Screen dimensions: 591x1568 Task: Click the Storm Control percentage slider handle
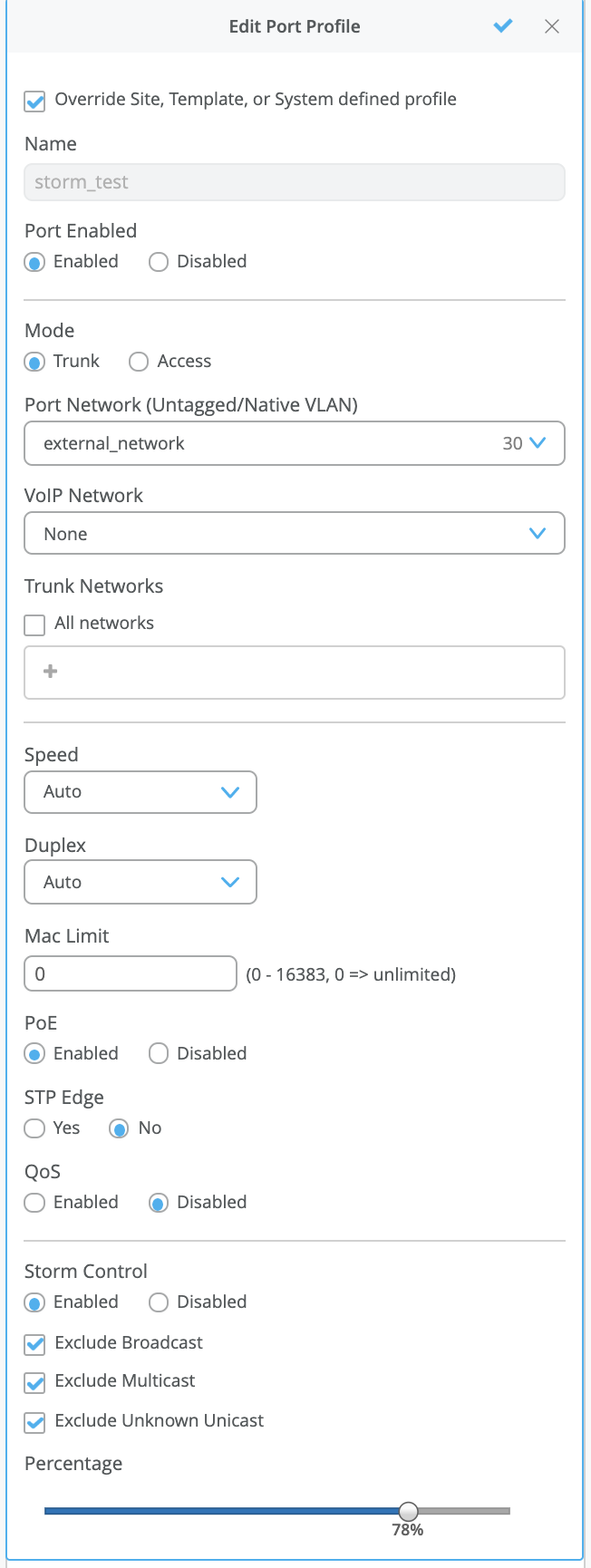pos(409,1511)
